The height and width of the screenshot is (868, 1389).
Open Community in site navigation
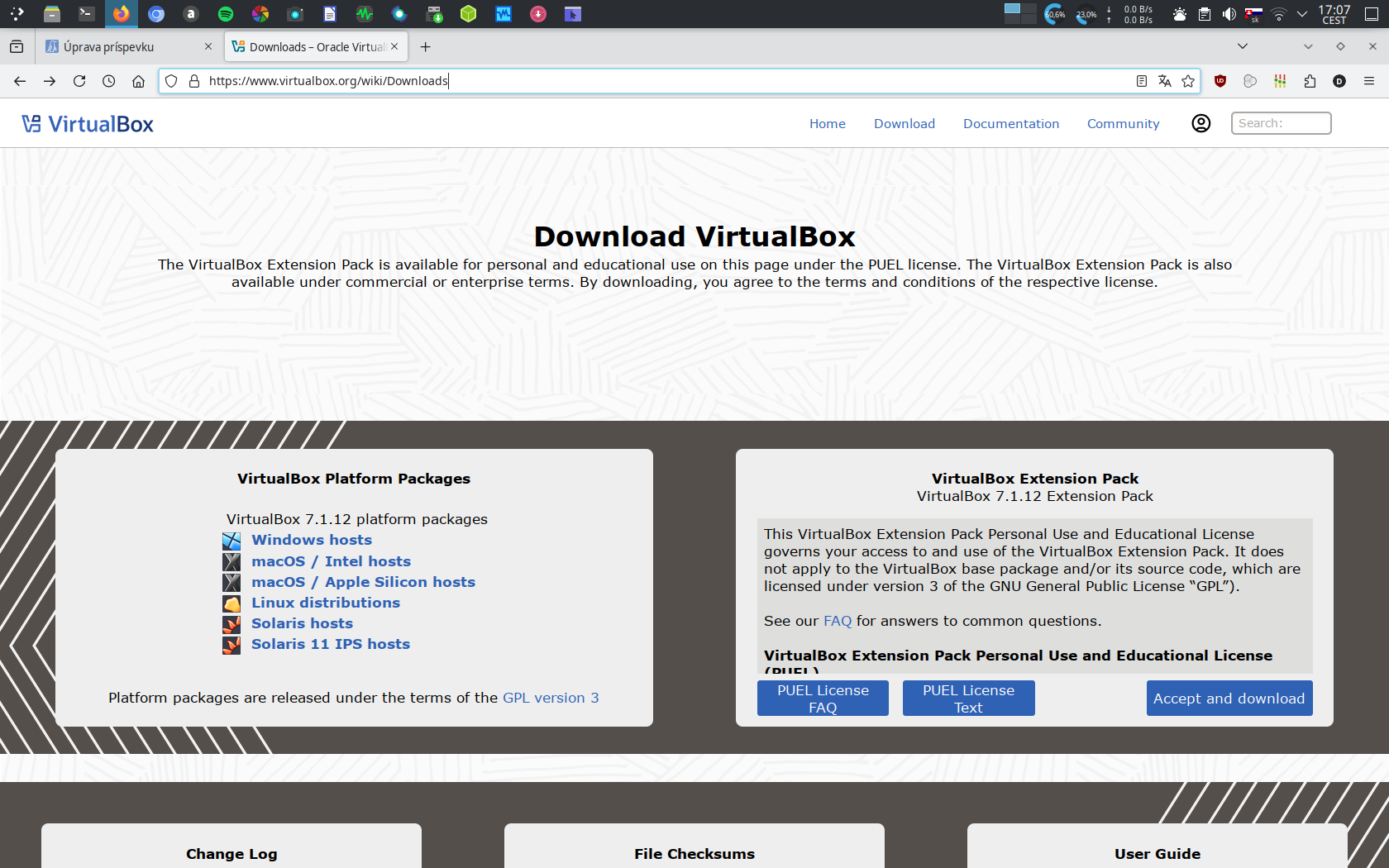[1123, 124]
